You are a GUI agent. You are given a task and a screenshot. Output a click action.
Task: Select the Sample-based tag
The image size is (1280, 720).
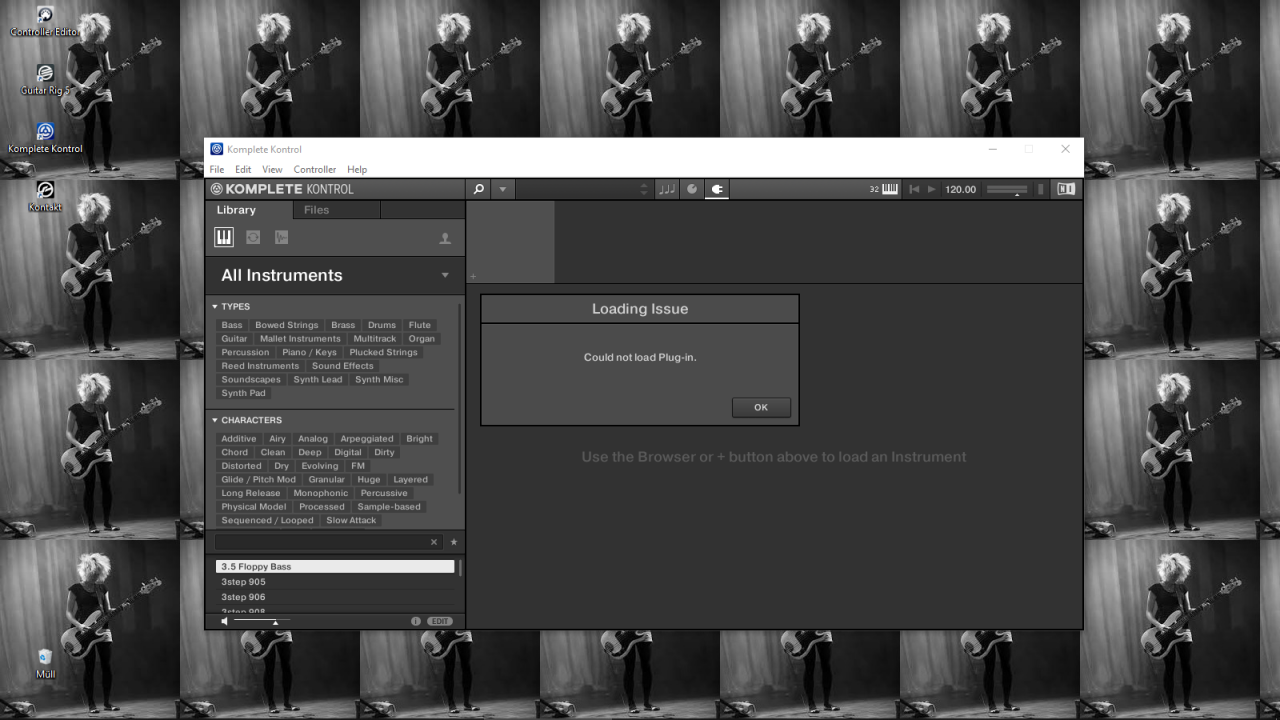pos(389,507)
